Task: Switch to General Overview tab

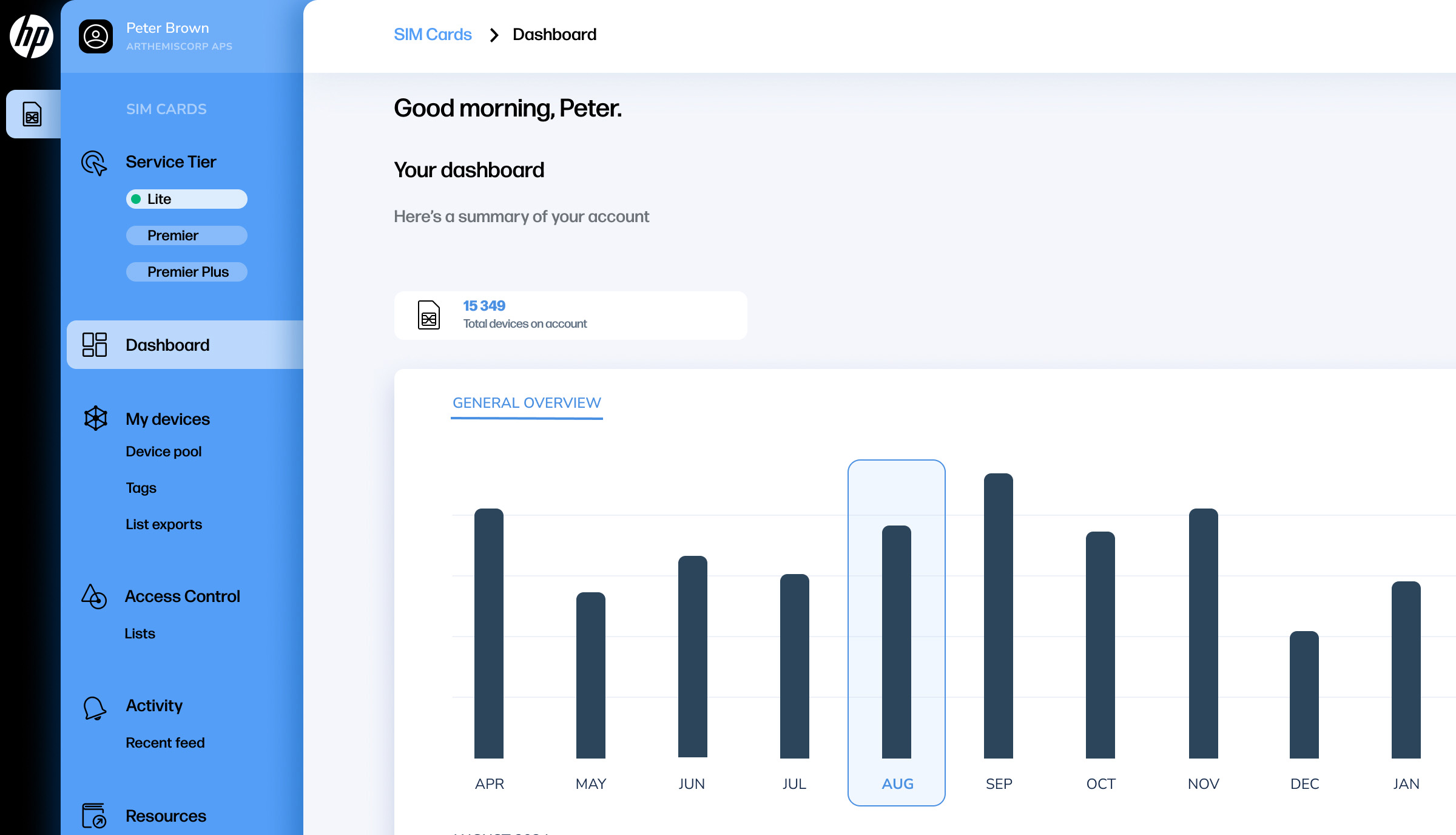Action: [x=527, y=403]
